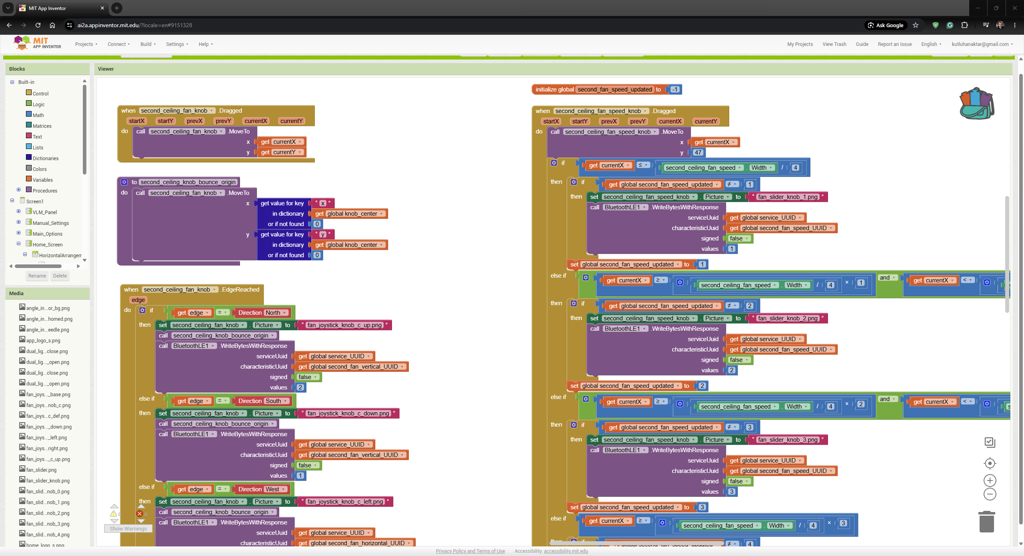Viewport: 1024px width, 556px height.
Task: Open the Help menu
Action: click(x=206, y=44)
